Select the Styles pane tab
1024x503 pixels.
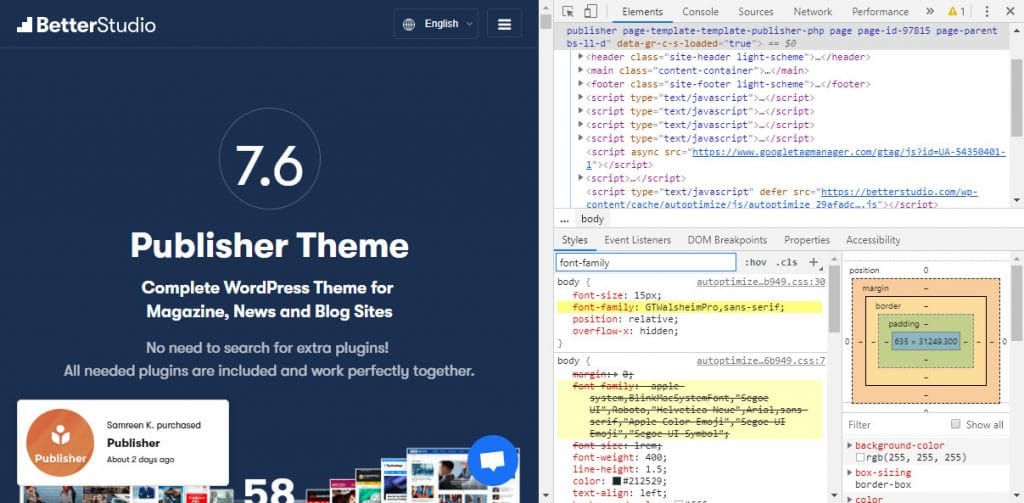(x=575, y=240)
